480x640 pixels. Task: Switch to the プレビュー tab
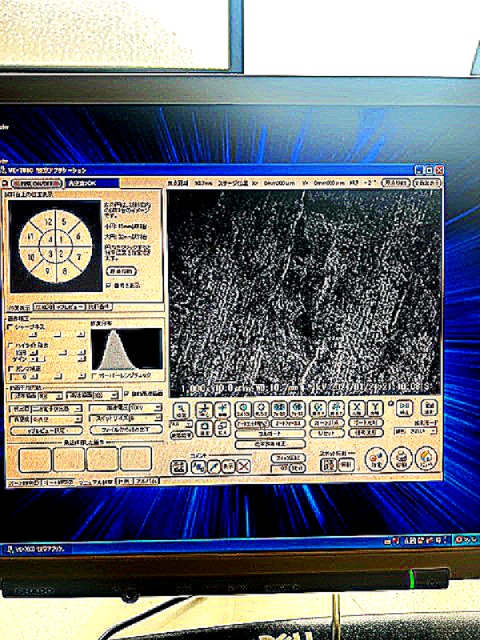pyautogui.click(x=69, y=307)
